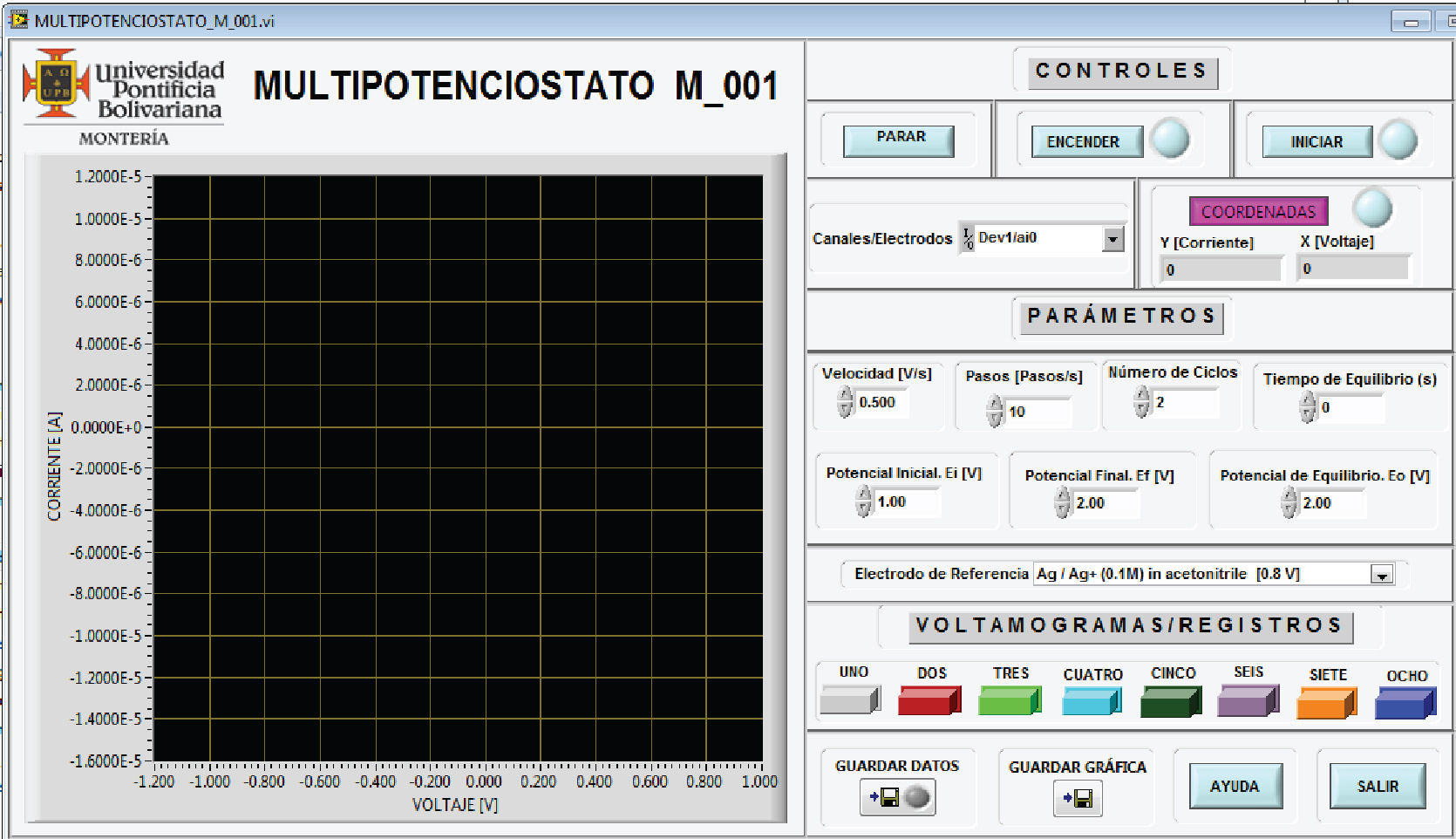Select the green TRES voltammogram block

tap(1009, 701)
